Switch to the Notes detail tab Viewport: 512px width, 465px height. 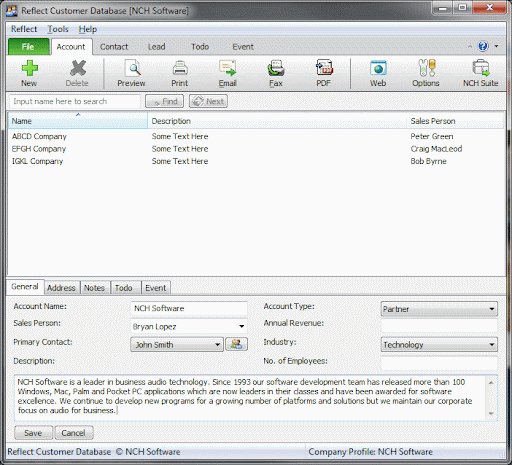click(x=94, y=288)
